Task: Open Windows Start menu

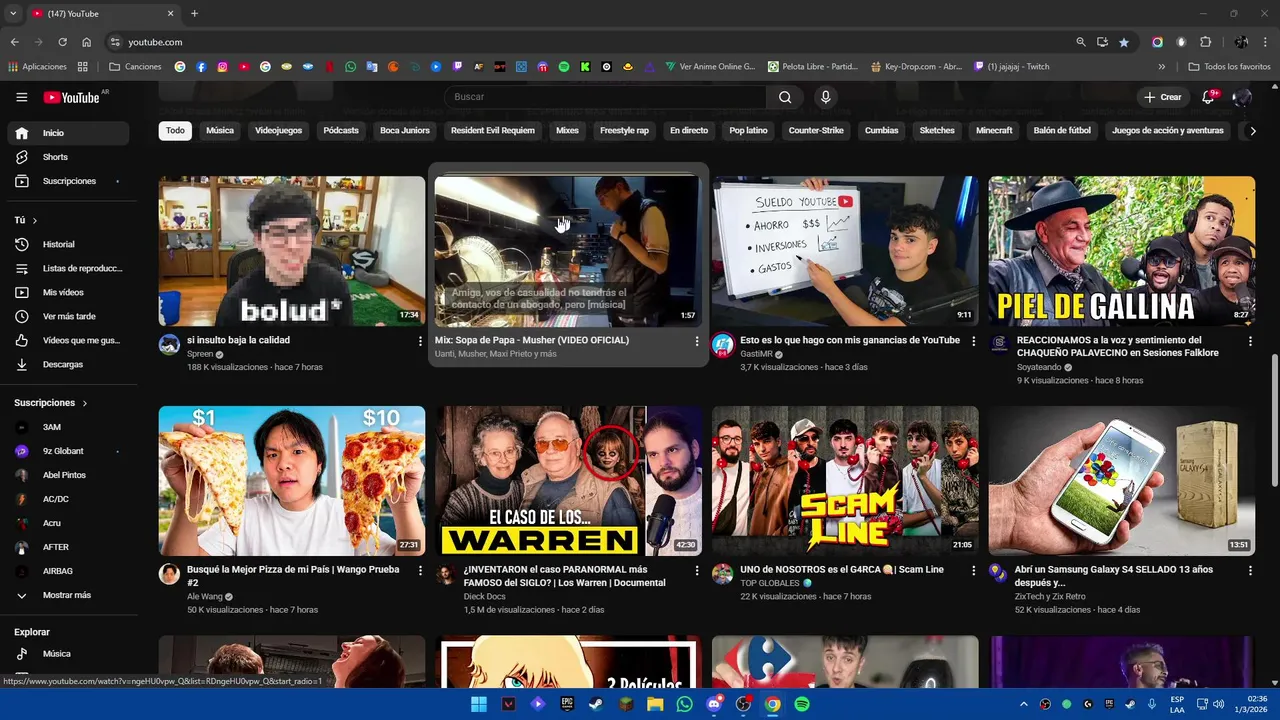Action: (479, 704)
